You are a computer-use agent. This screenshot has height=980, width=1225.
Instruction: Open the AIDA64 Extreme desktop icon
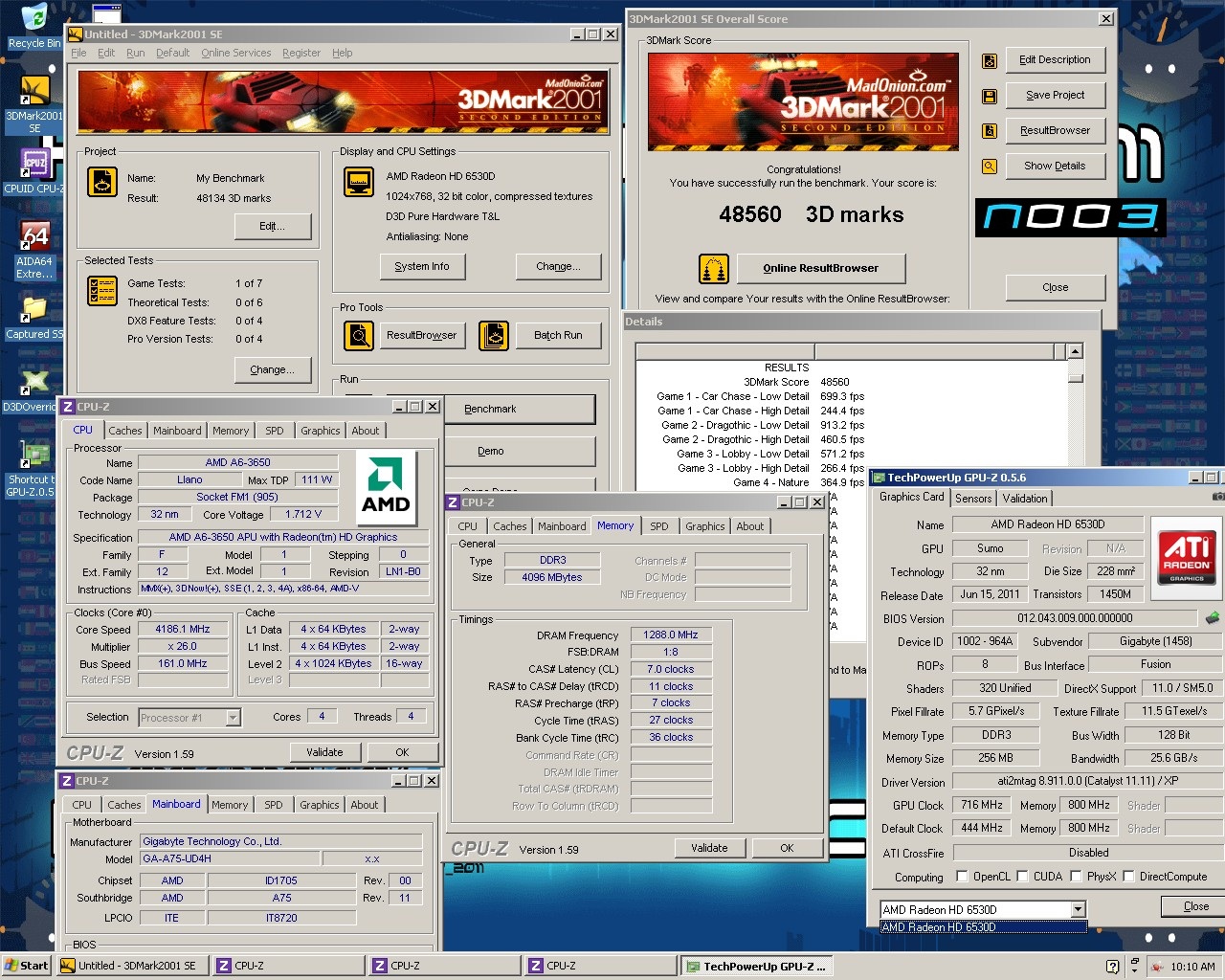point(33,237)
